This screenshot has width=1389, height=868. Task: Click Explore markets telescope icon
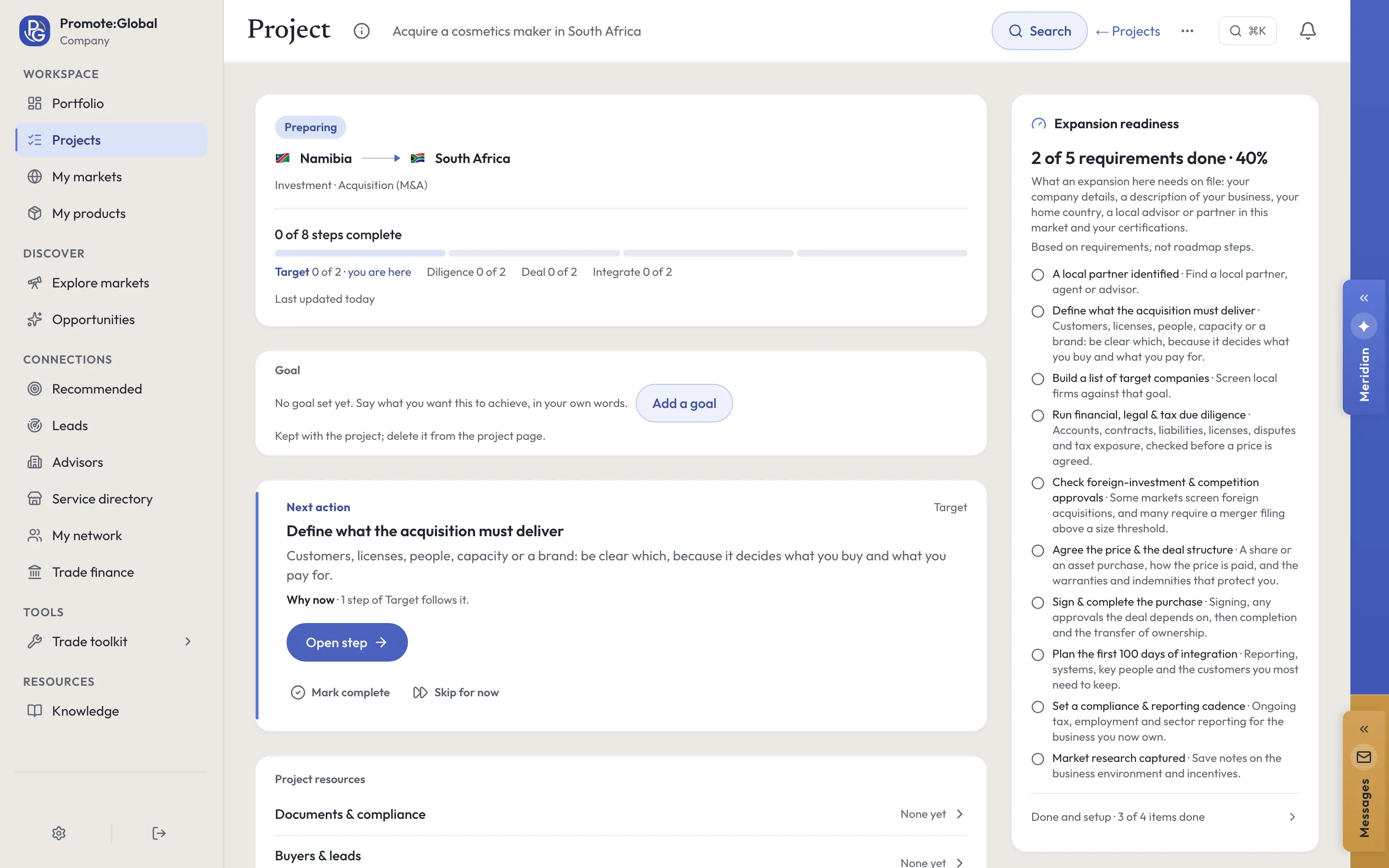(35, 283)
